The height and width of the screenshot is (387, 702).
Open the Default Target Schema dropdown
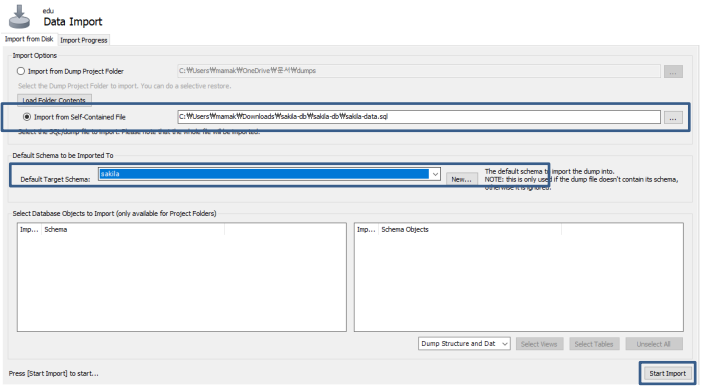coord(435,174)
